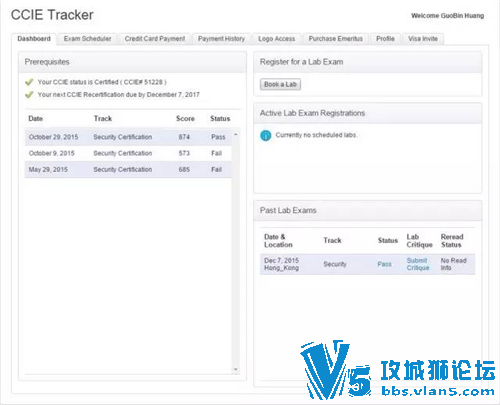Switch to Credit Card Payment tab
The height and width of the screenshot is (405, 500).
click(x=155, y=39)
